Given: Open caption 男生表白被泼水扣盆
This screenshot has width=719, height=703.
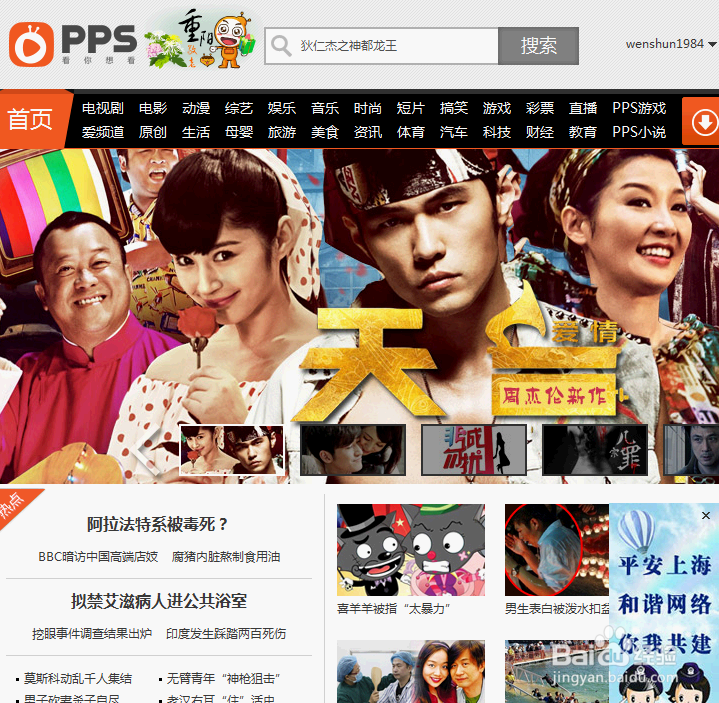Looking at the screenshot, I should pos(557,609).
